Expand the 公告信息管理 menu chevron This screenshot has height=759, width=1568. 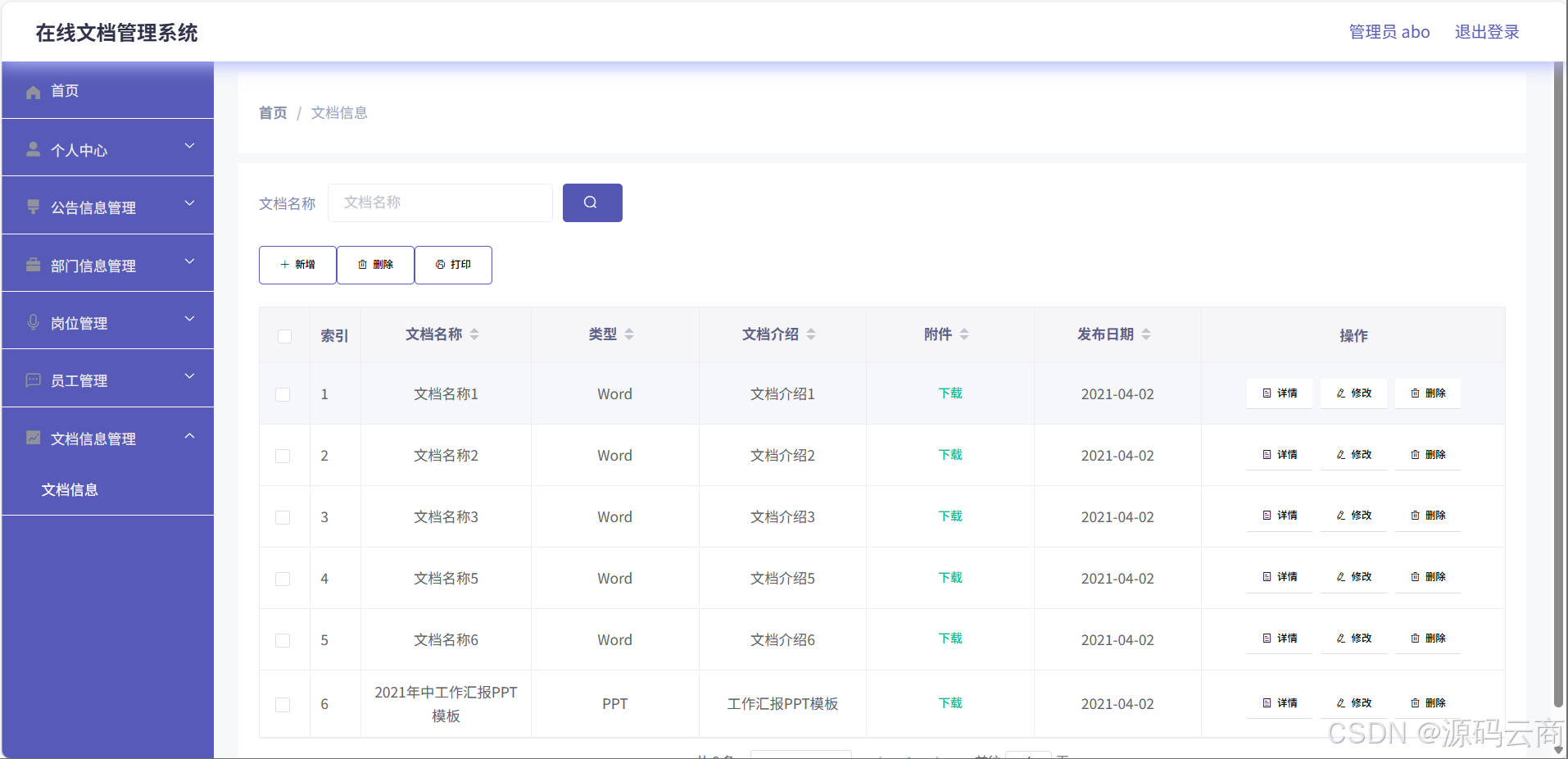[189, 203]
